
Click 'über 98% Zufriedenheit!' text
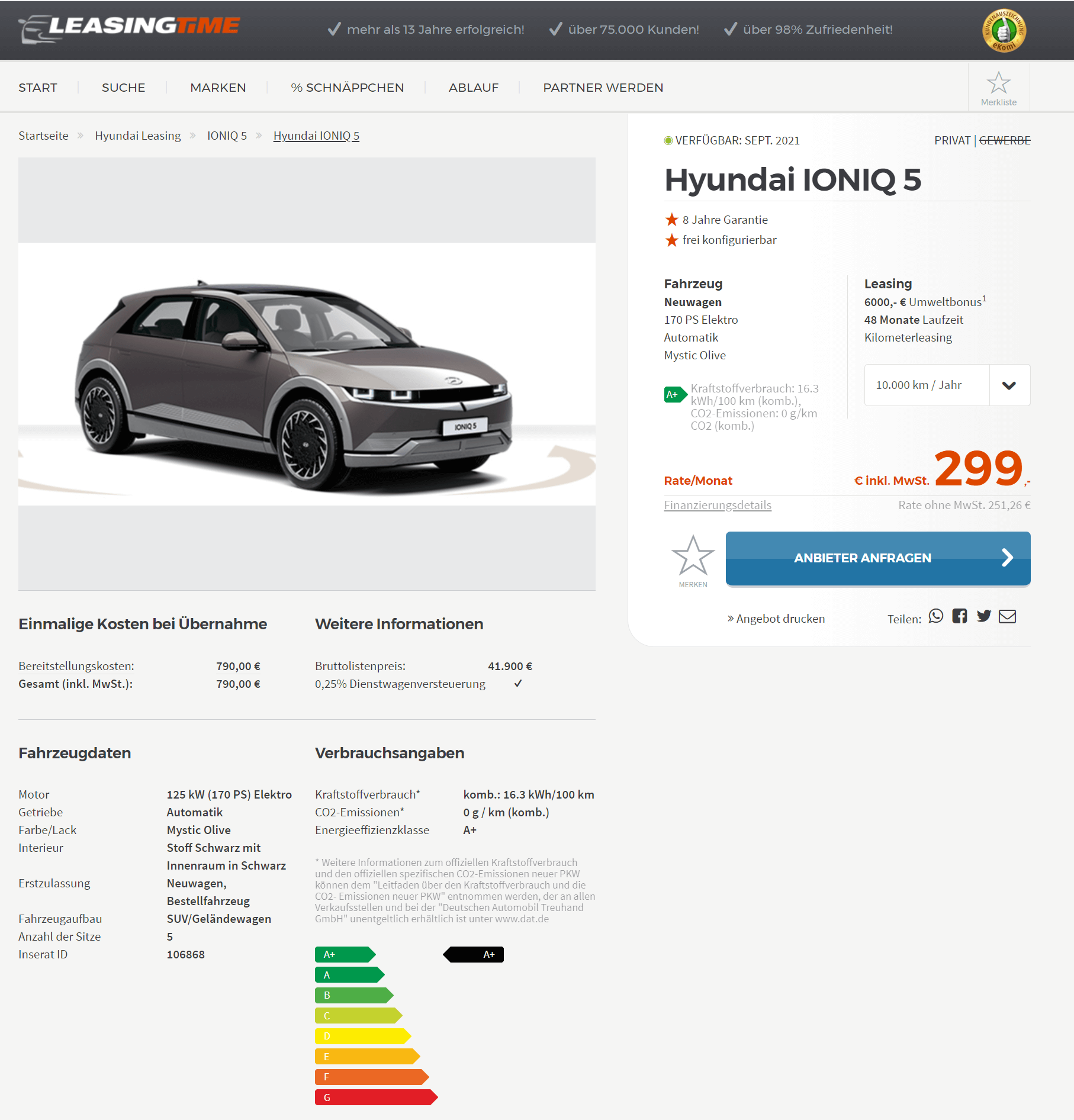click(x=818, y=30)
